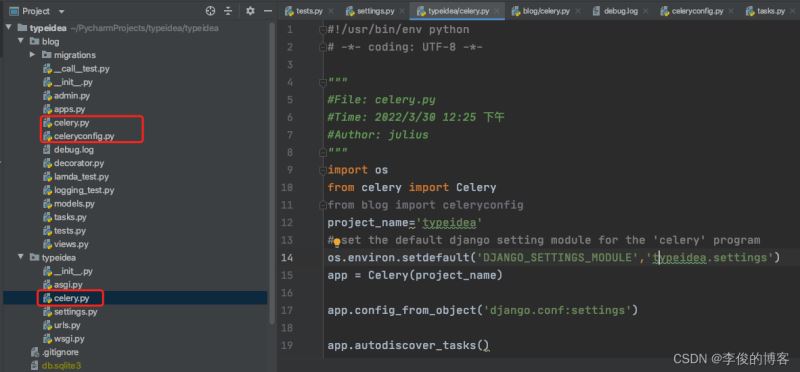Screen dimensions: 800x372
Task: Click the intention lightbulb icon on line 13
Action: (337, 243)
